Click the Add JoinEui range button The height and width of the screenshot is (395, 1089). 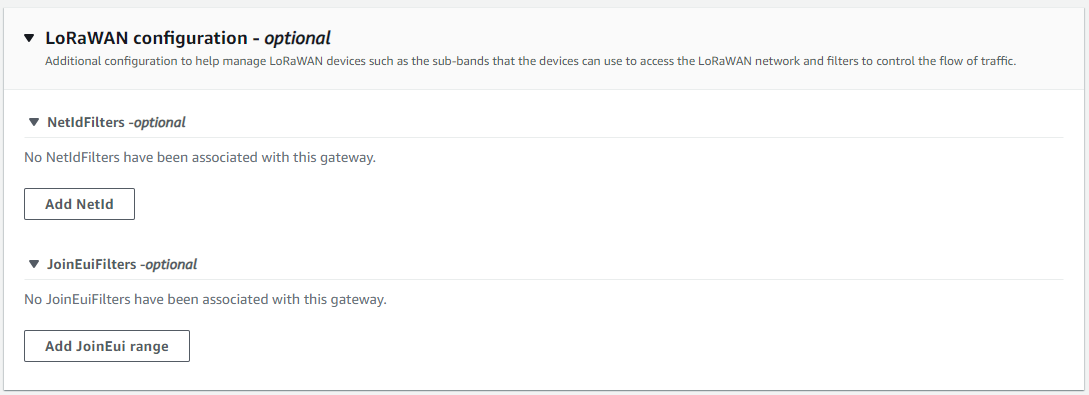[107, 346]
